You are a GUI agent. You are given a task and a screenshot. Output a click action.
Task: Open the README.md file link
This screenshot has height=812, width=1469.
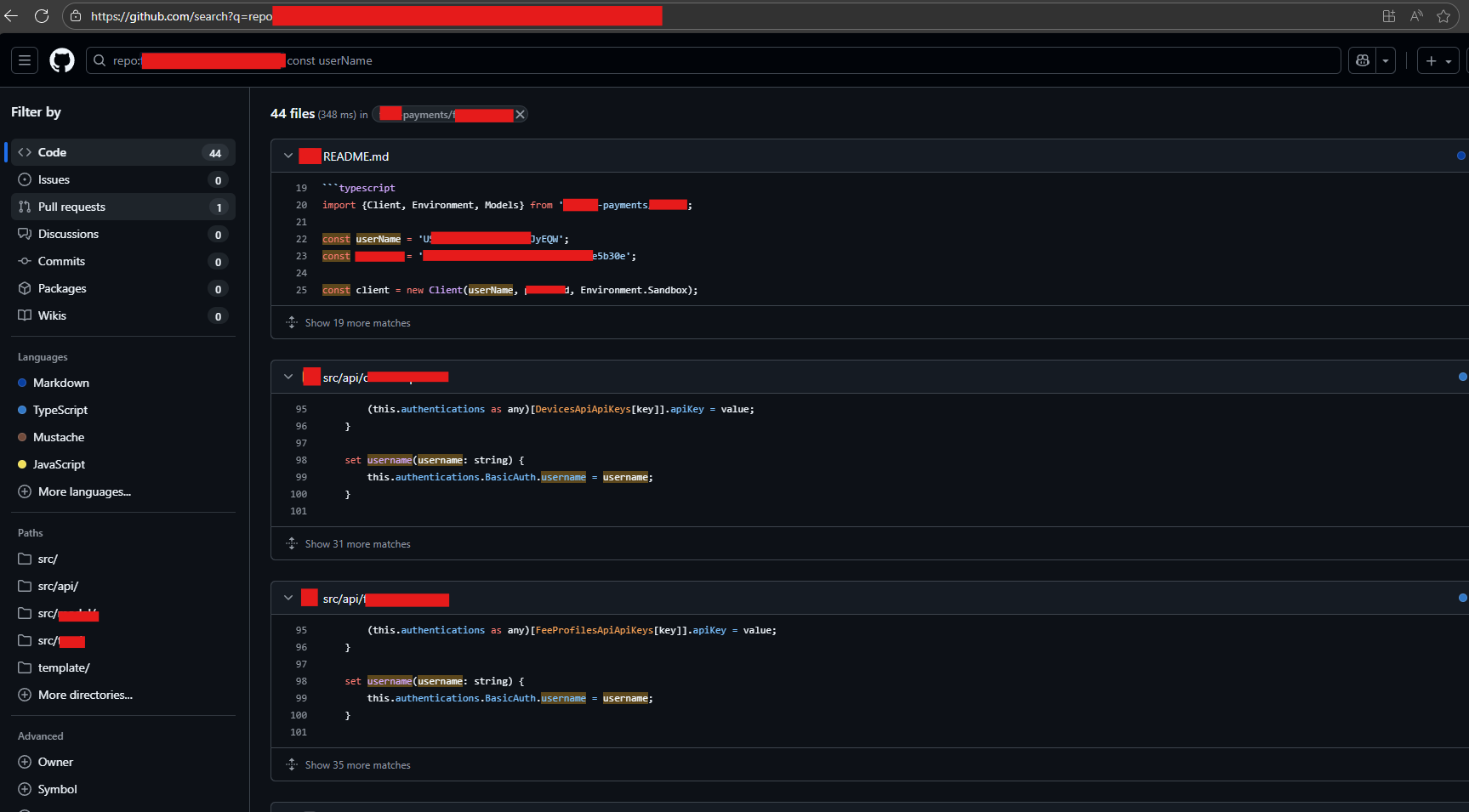coord(356,156)
